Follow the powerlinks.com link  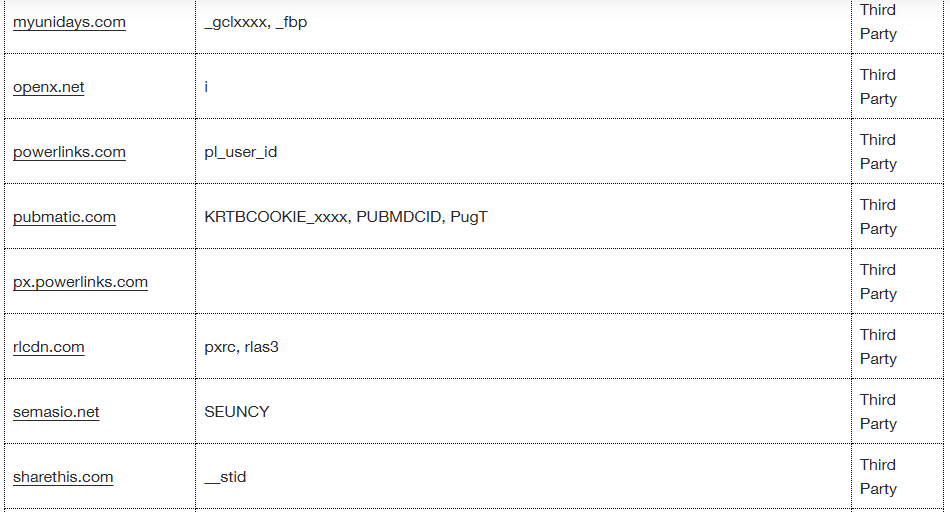[x=69, y=152]
